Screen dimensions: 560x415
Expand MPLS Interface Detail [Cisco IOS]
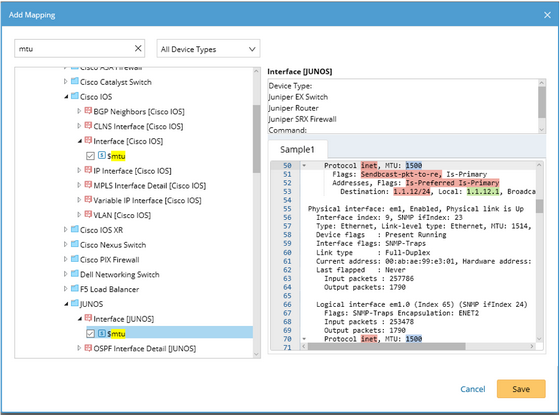79,185
